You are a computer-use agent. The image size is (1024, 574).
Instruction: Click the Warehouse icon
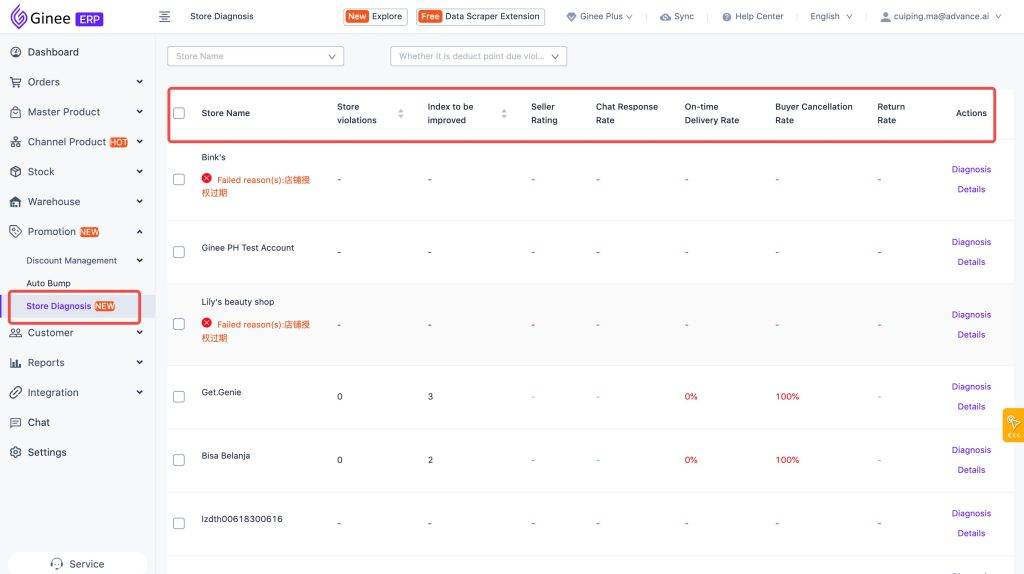16,202
